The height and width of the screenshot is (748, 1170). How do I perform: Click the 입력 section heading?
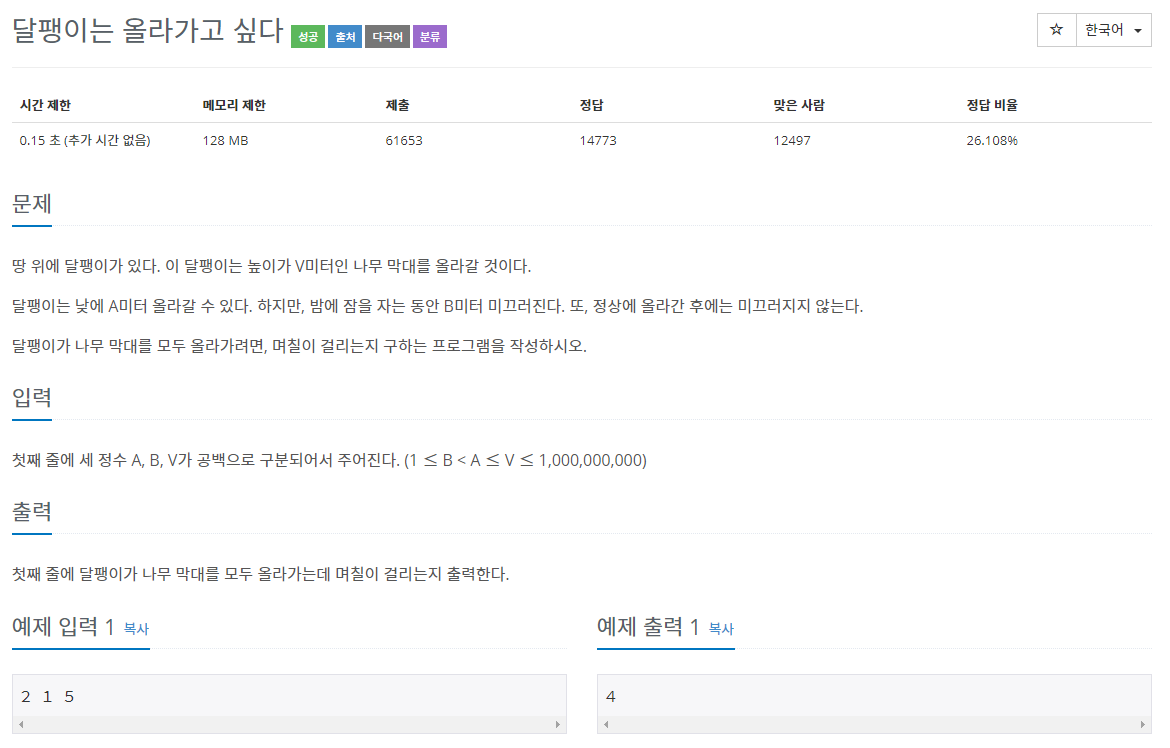[32, 397]
